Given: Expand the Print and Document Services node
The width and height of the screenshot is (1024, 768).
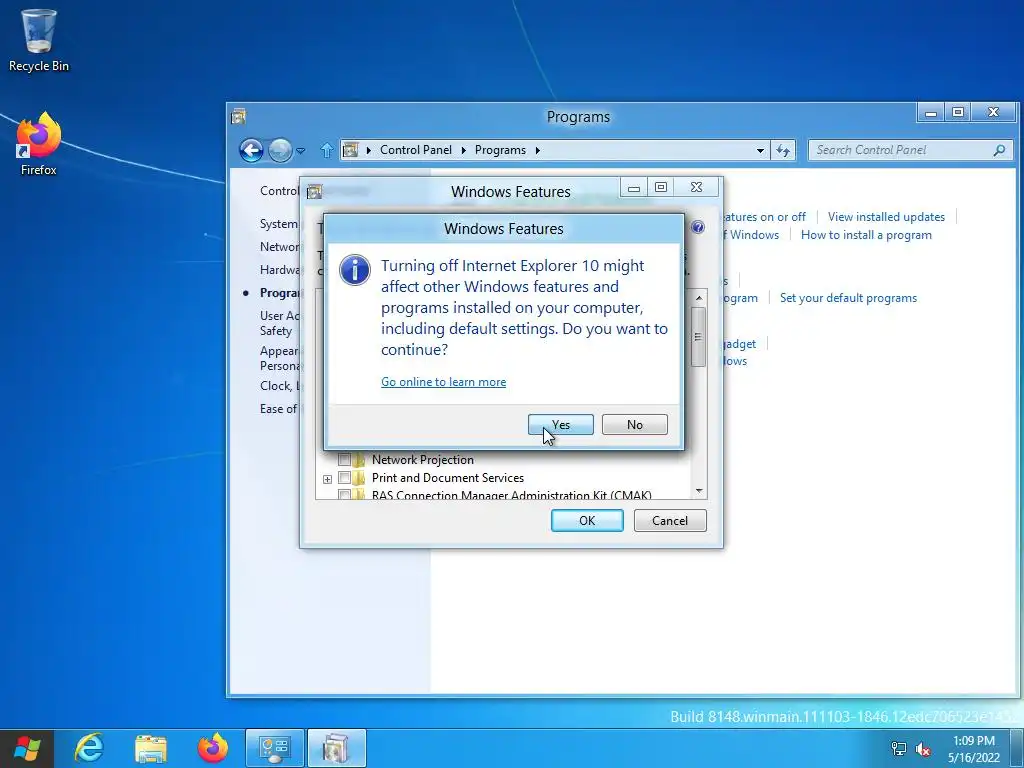Looking at the screenshot, I should coord(327,479).
